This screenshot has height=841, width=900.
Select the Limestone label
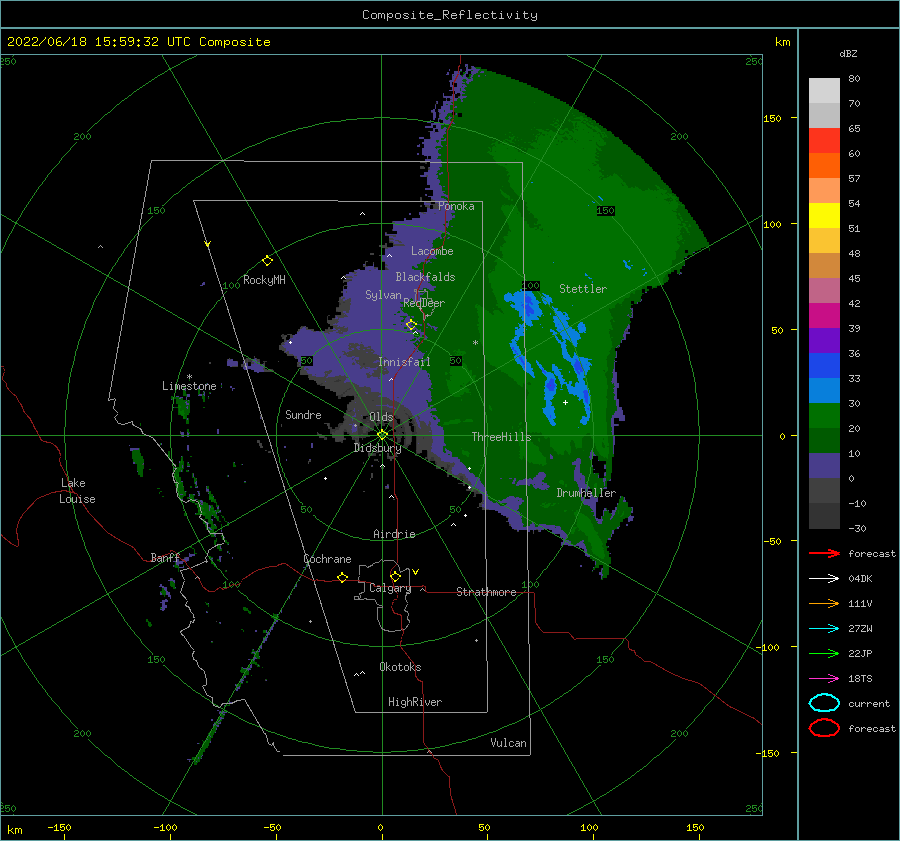pyautogui.click(x=189, y=386)
